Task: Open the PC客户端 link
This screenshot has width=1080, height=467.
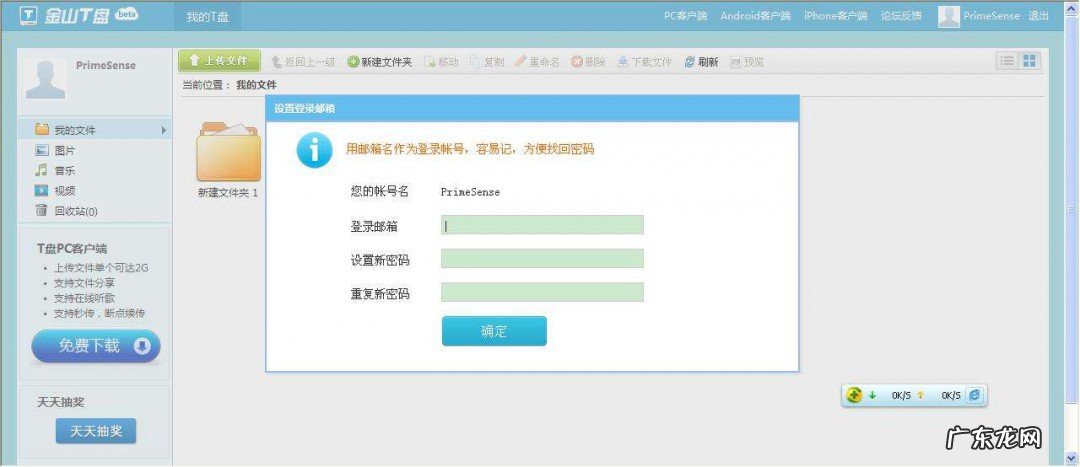Action: click(x=685, y=16)
